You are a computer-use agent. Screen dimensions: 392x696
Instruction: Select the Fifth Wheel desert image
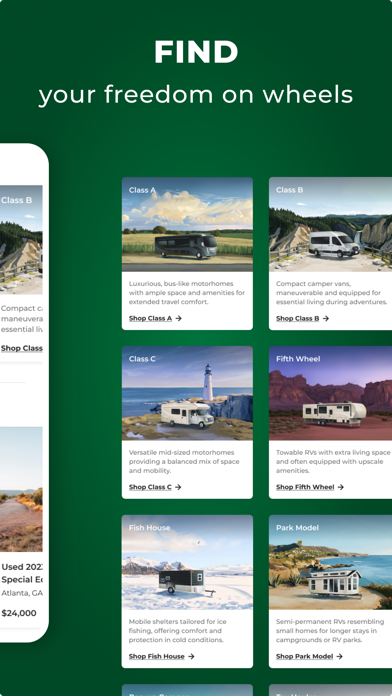tap(330, 393)
